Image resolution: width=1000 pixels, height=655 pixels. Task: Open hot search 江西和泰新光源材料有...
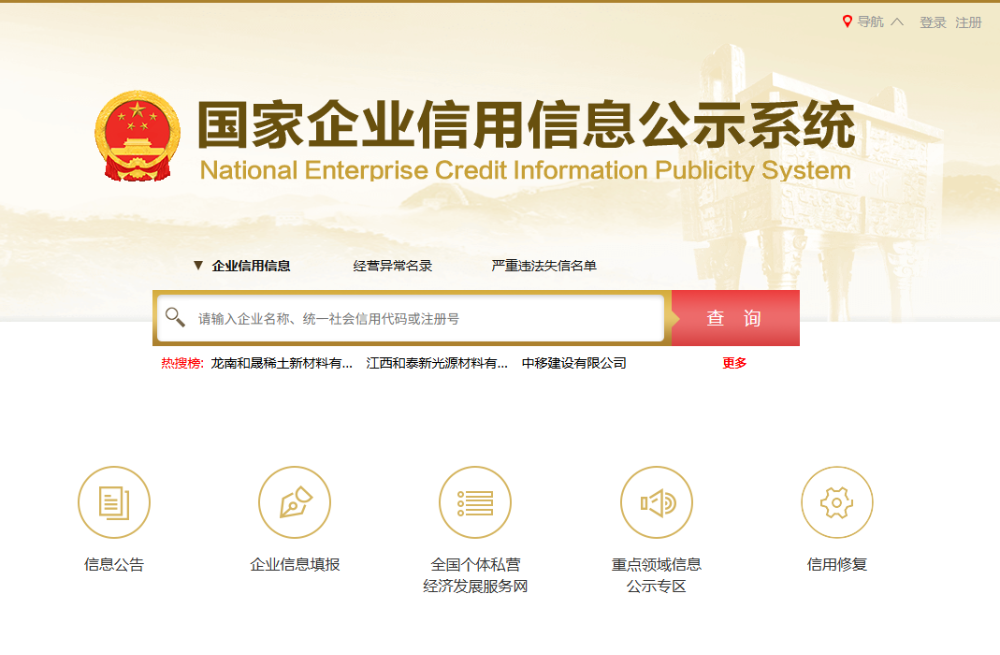[437, 364]
